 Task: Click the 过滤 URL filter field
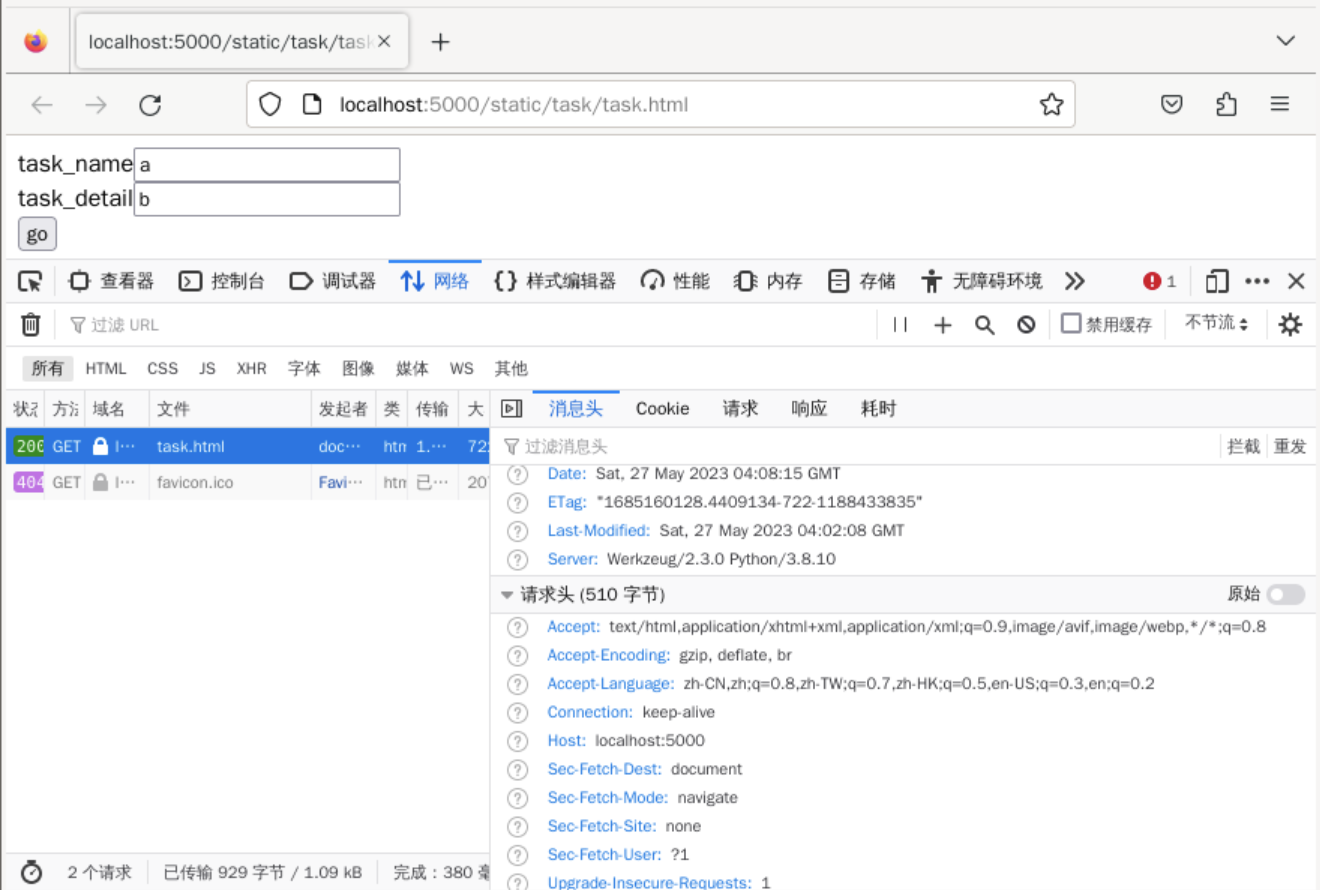pyautogui.click(x=465, y=324)
